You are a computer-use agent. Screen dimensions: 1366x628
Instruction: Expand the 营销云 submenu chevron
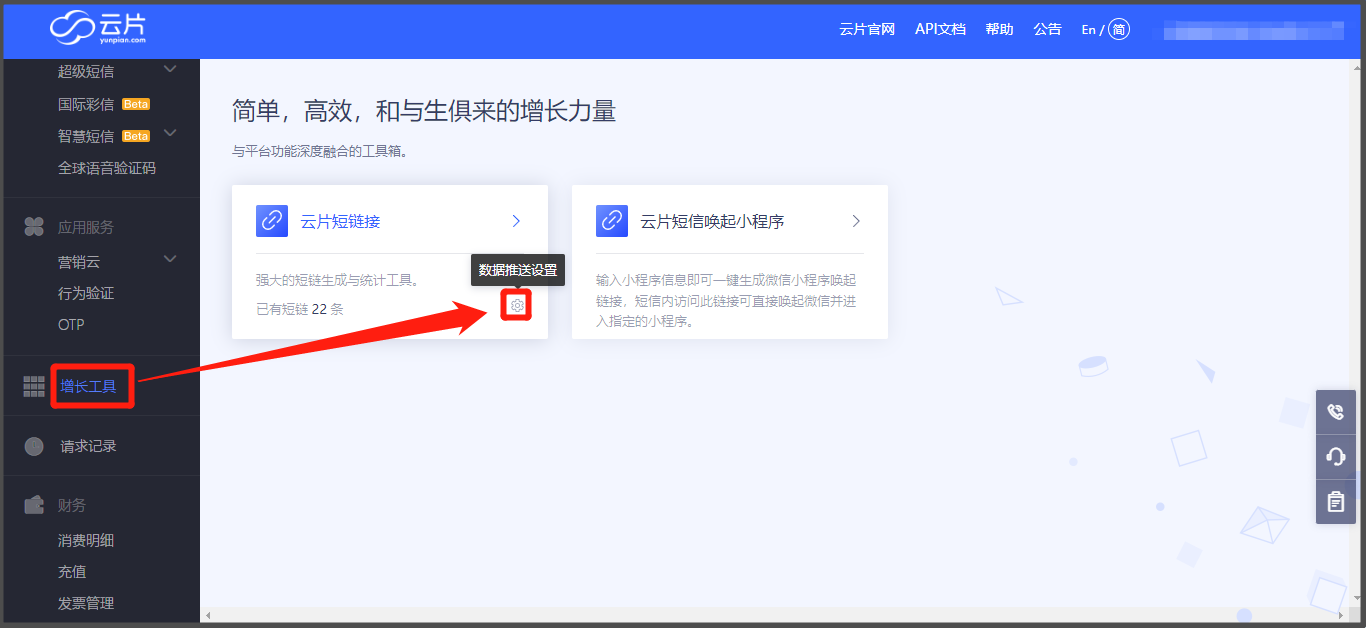pyautogui.click(x=170, y=259)
